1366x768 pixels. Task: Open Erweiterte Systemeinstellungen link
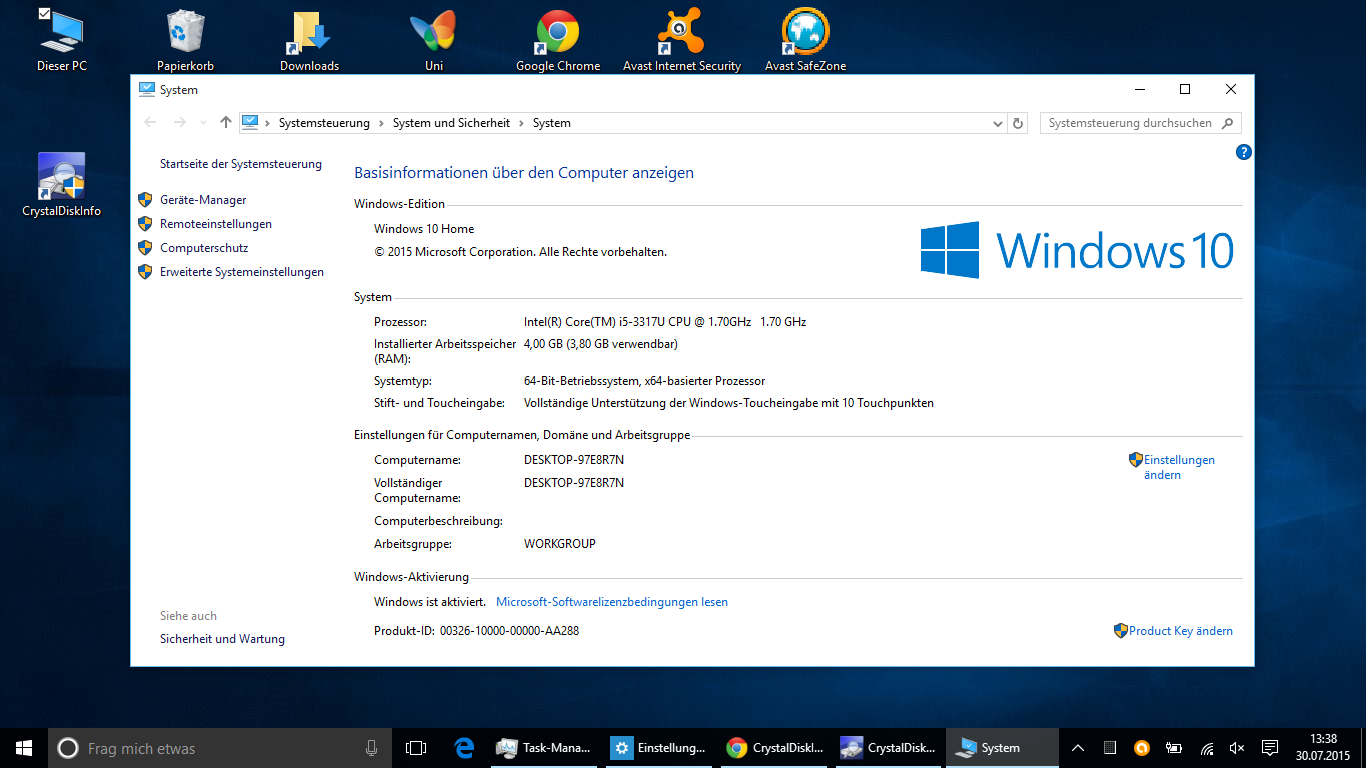[242, 272]
